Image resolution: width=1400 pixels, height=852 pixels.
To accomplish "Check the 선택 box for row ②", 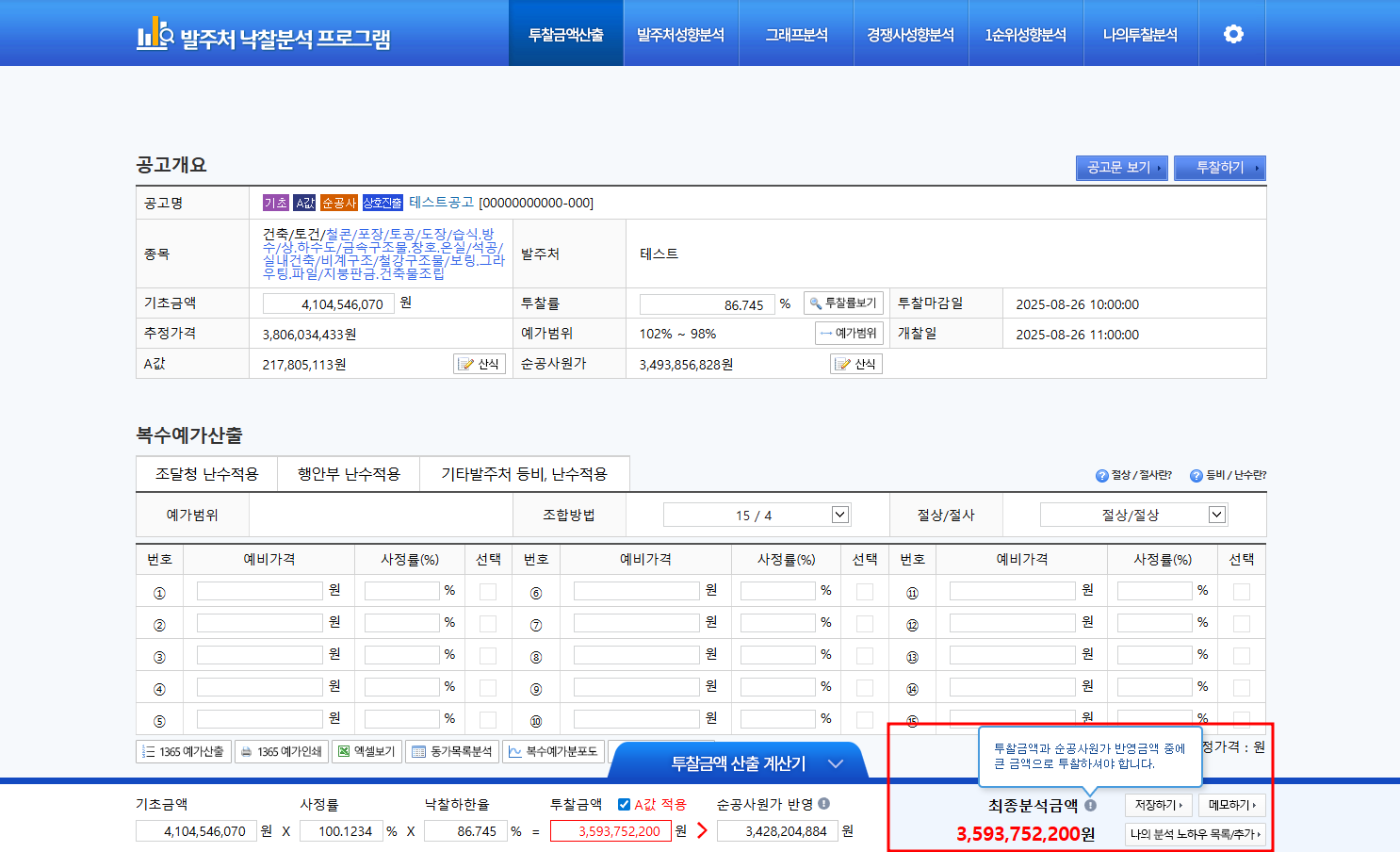I will [x=488, y=624].
